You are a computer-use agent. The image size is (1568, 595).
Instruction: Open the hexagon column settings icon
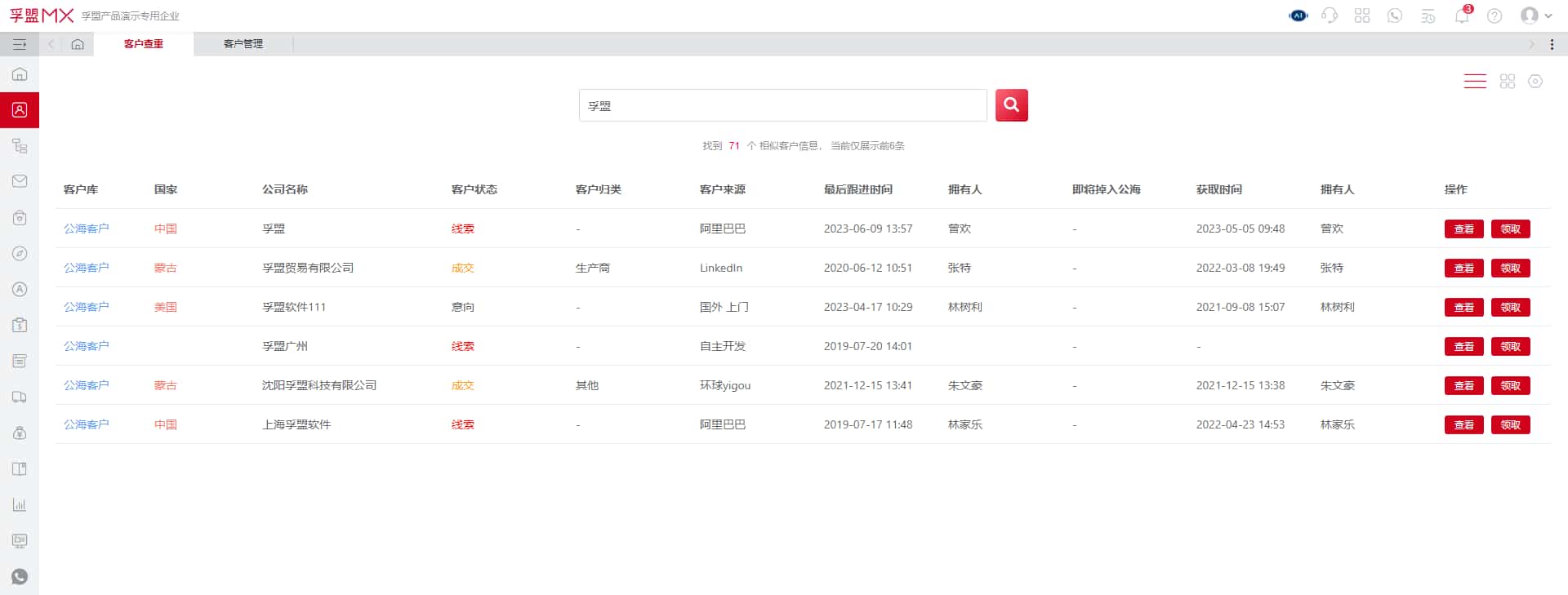click(x=1535, y=81)
